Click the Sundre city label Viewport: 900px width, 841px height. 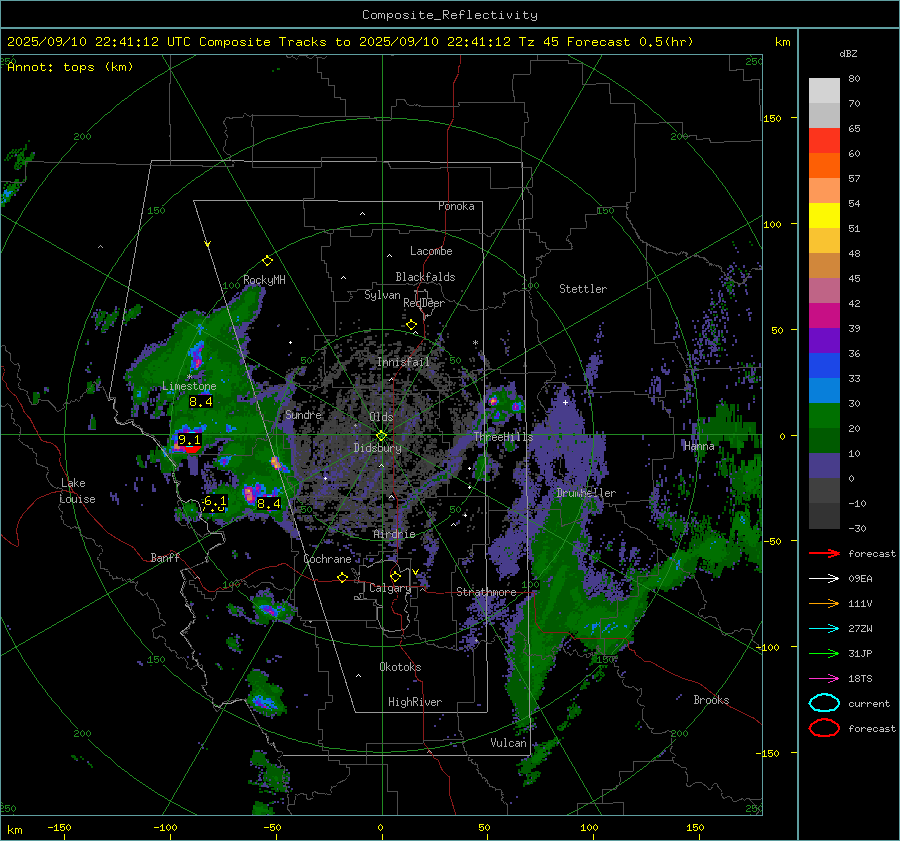click(303, 414)
